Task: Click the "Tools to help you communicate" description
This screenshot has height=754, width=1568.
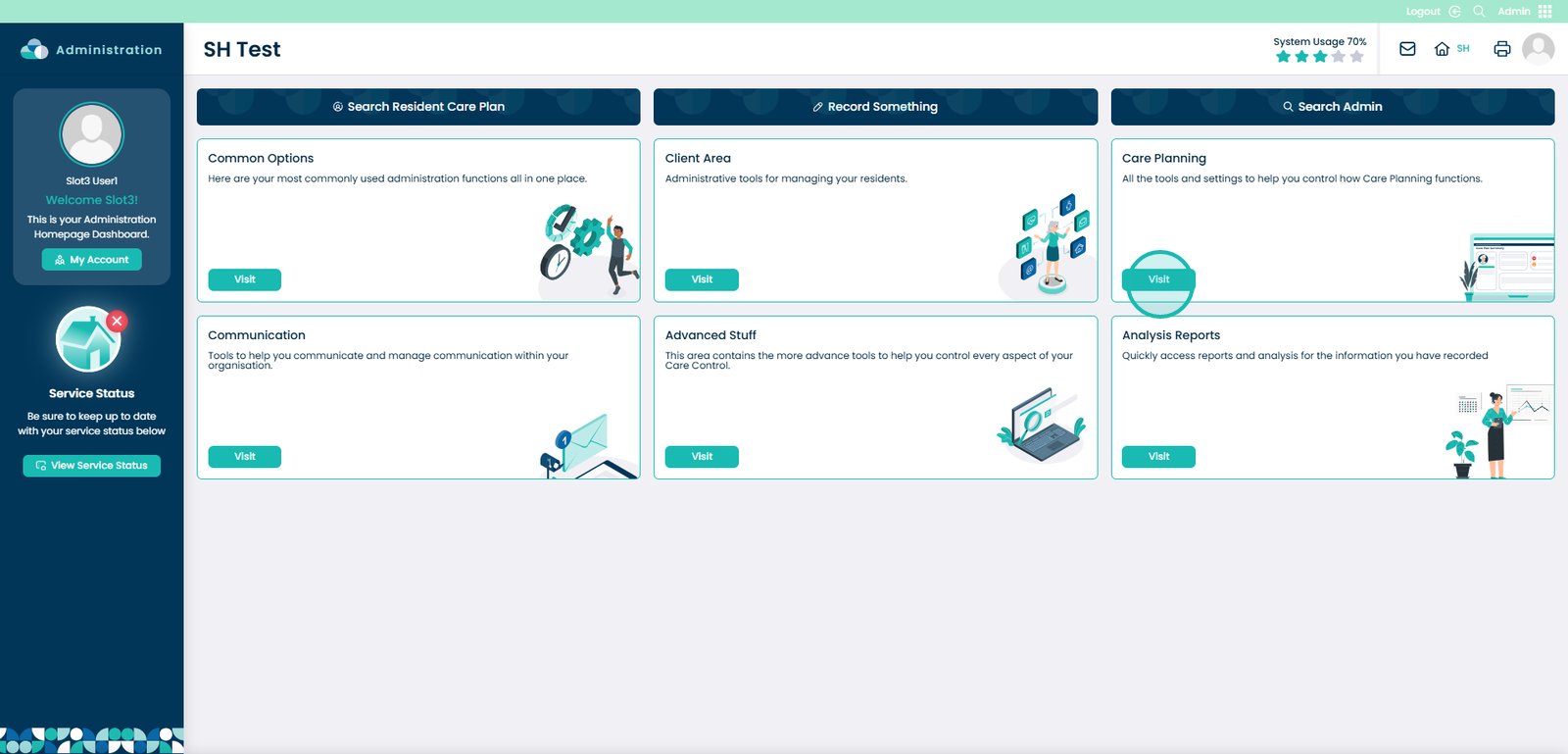Action: click(388, 361)
